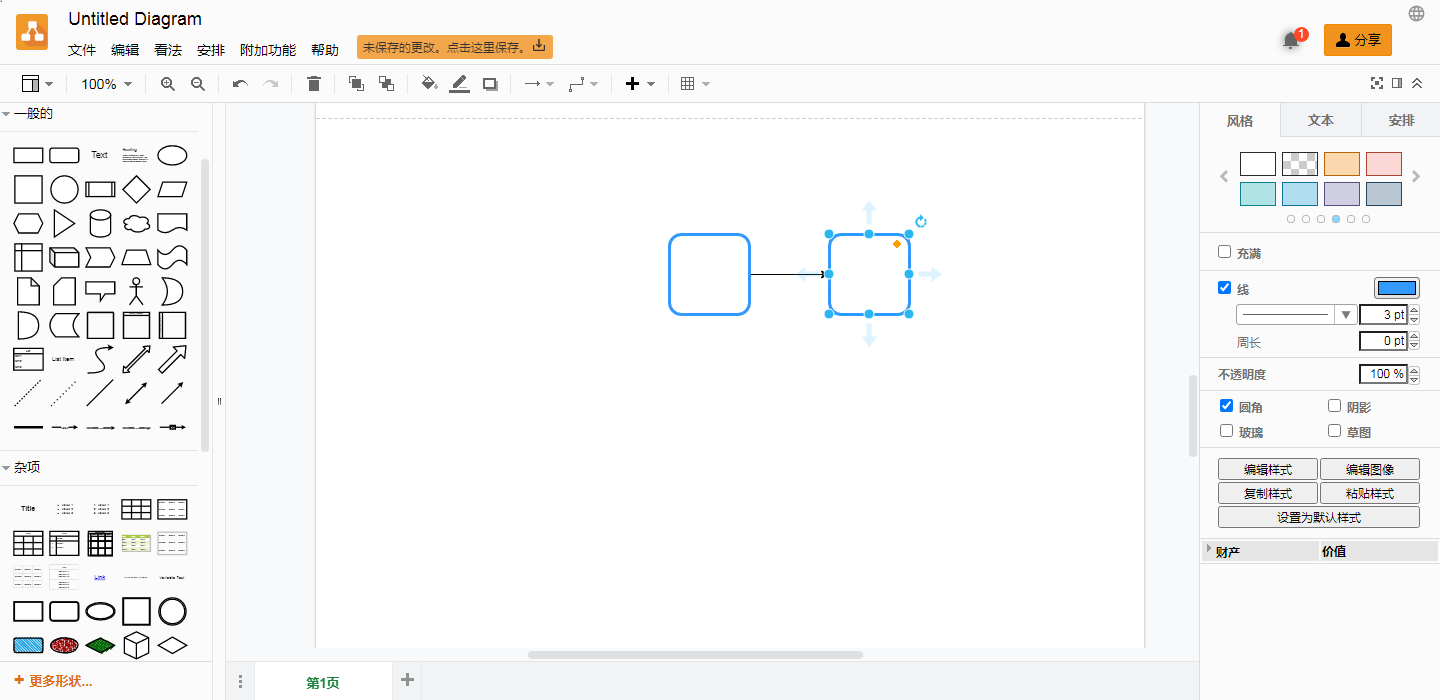Open the line pattern dropdown

point(1296,314)
